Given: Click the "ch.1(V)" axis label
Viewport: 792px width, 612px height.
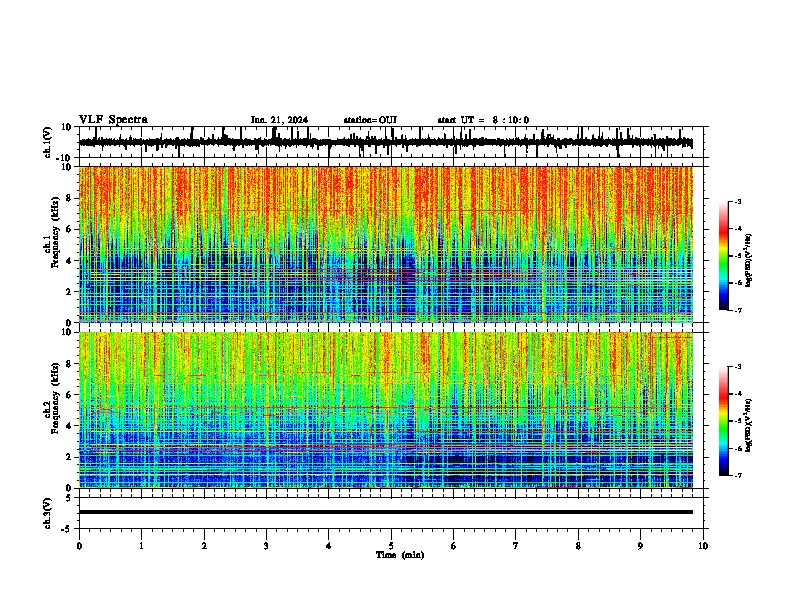Looking at the screenshot, I should click(x=48, y=142).
